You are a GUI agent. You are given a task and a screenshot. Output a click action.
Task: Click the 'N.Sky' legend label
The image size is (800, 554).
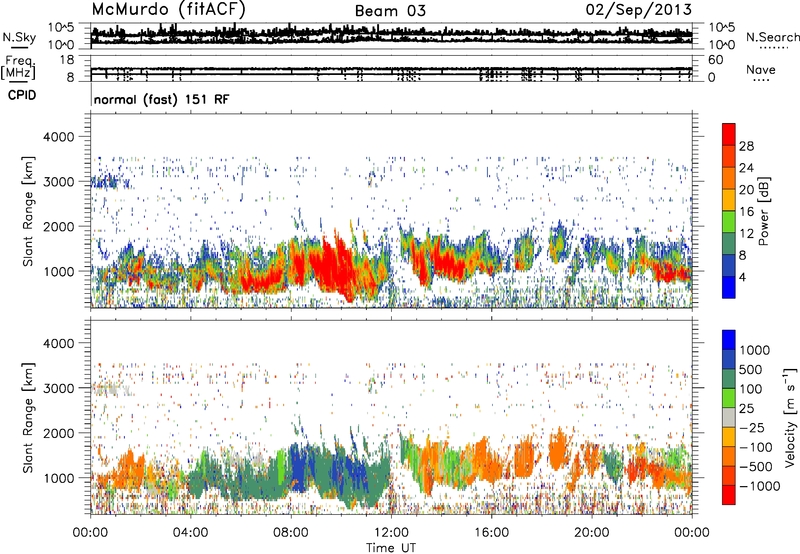(19, 37)
